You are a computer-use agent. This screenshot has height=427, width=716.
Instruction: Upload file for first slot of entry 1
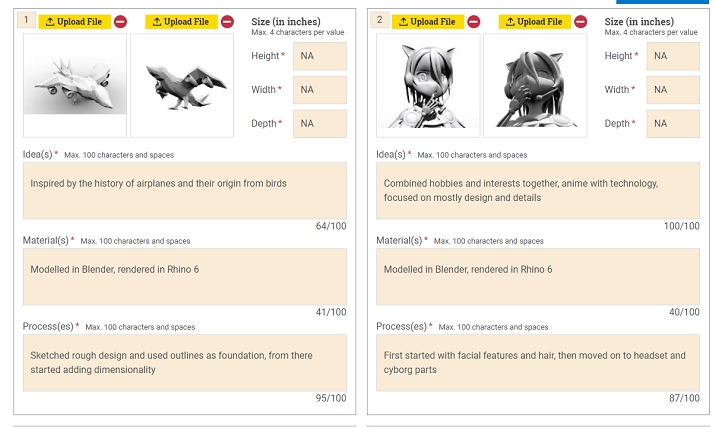[x=74, y=21]
